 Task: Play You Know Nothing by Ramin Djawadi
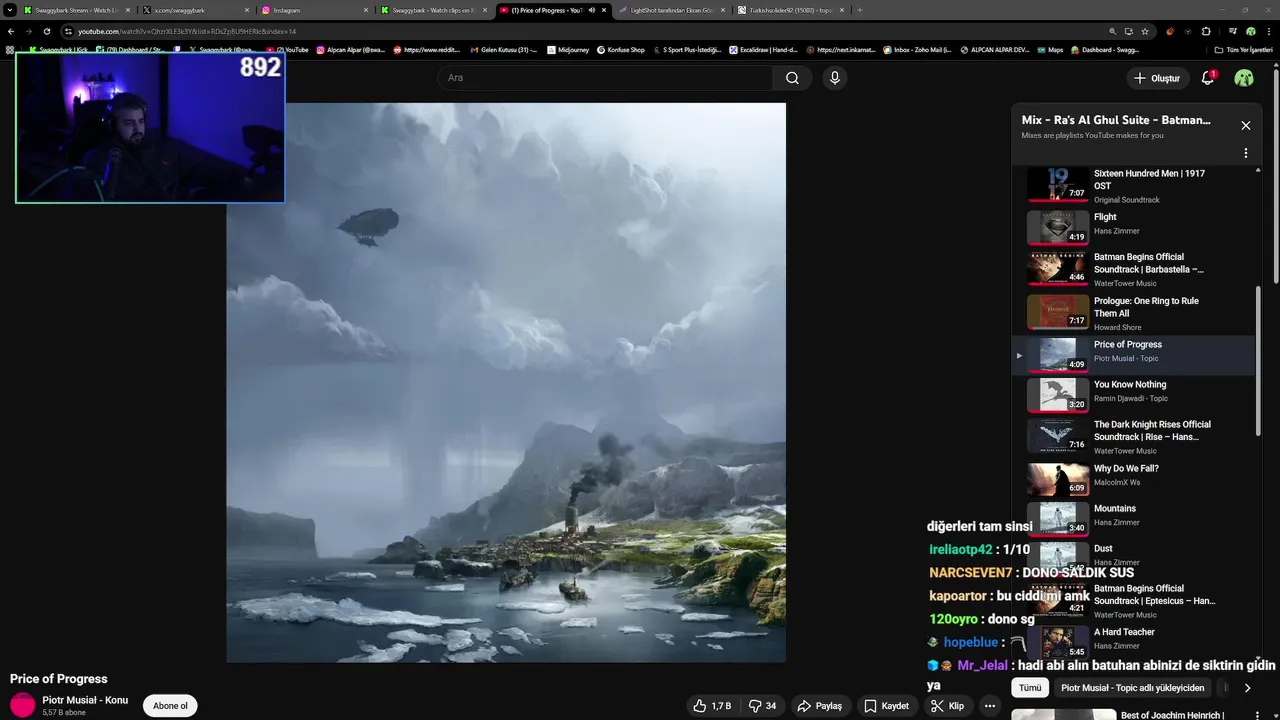1132,394
